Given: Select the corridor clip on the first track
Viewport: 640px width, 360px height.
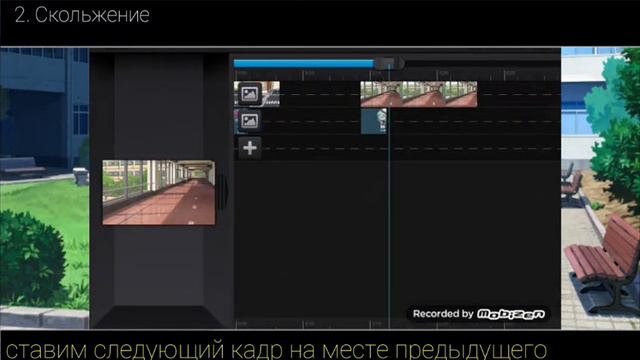Looking at the screenshot, I should click(x=419, y=94).
